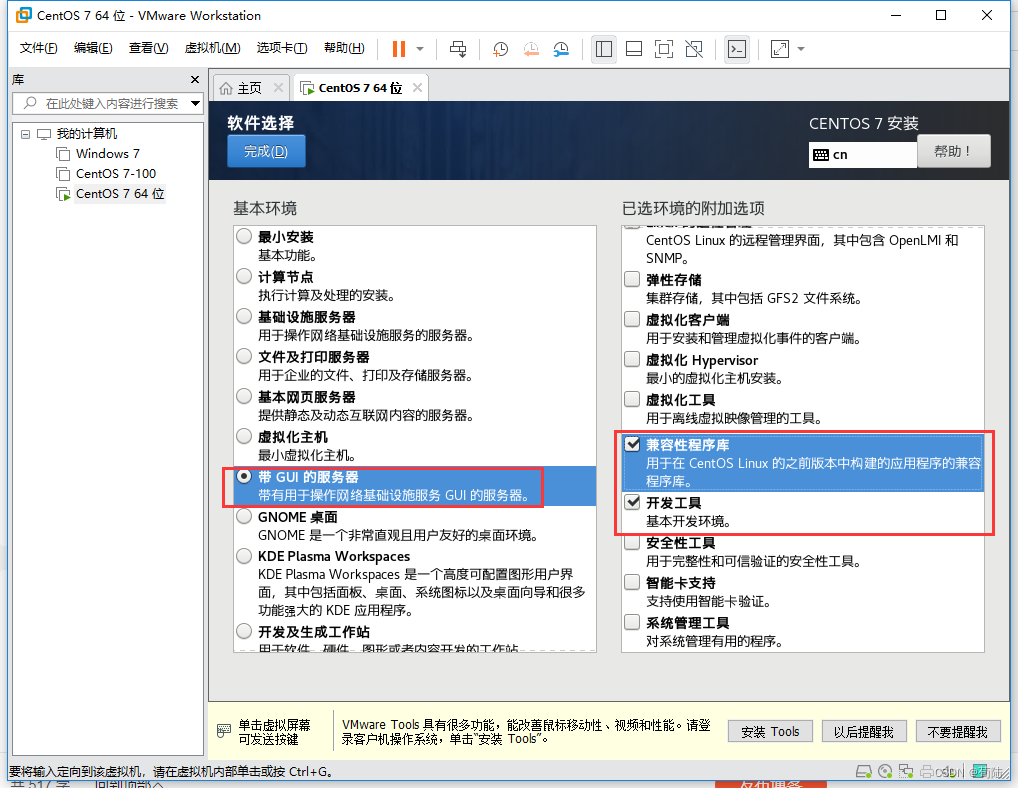Revert to the previous snapshot
Viewport: 1018px width, 788px height.
point(530,49)
